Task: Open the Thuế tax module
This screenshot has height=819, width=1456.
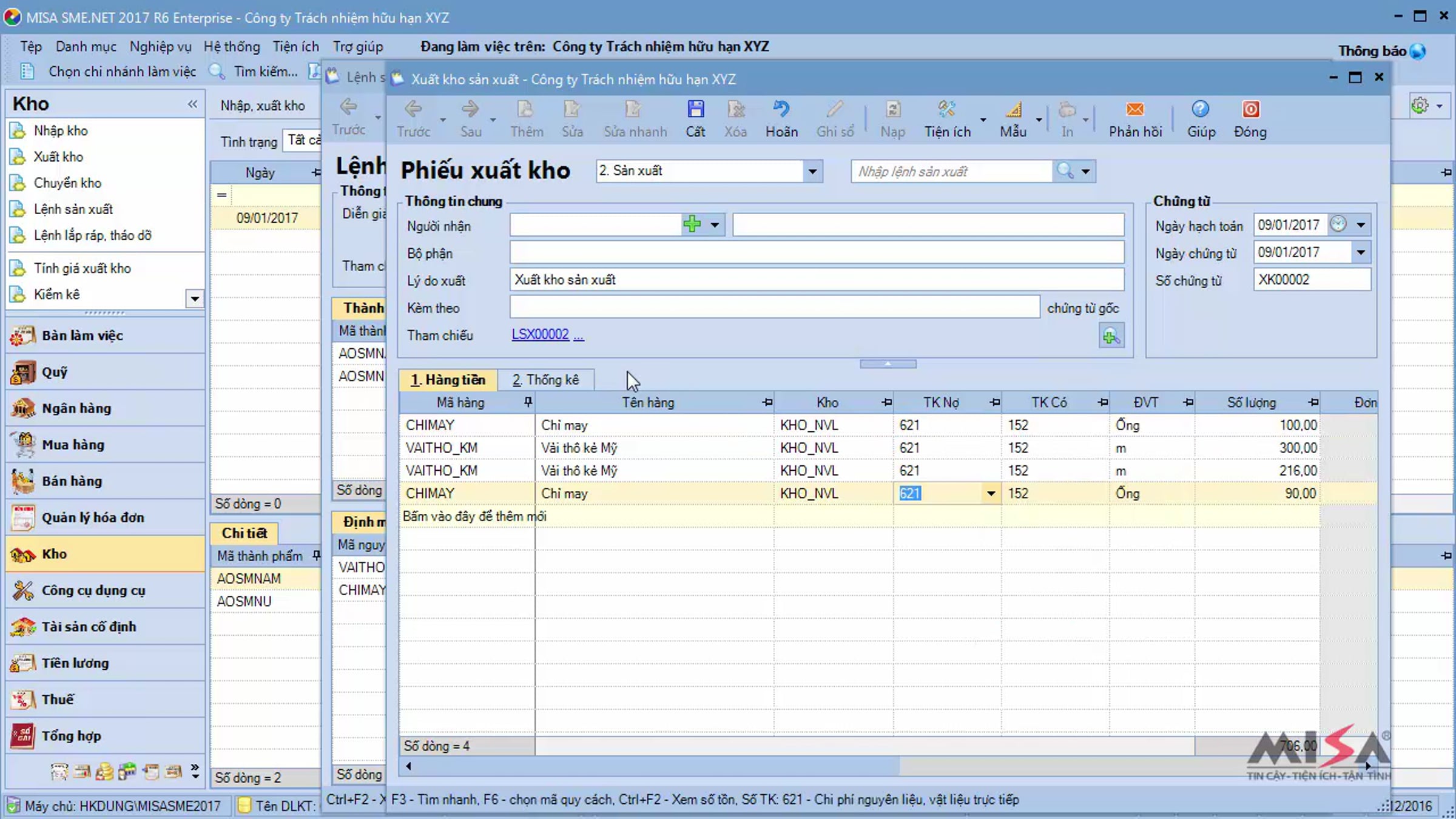Action: pyautogui.click(x=105, y=699)
